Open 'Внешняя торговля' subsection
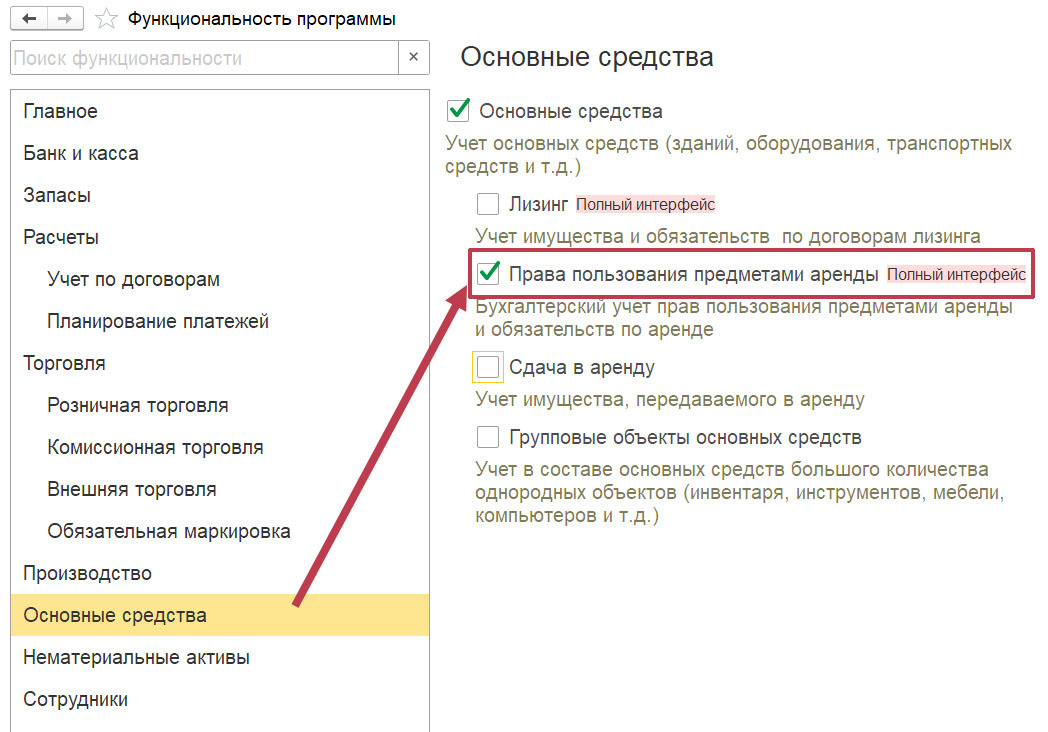The width and height of the screenshot is (1048, 732). click(x=220, y=489)
